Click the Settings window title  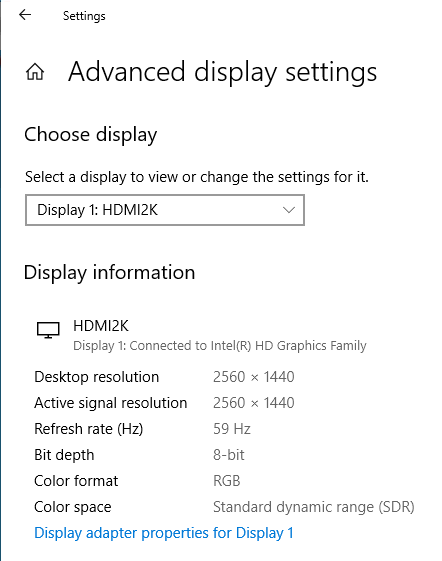[84, 16]
